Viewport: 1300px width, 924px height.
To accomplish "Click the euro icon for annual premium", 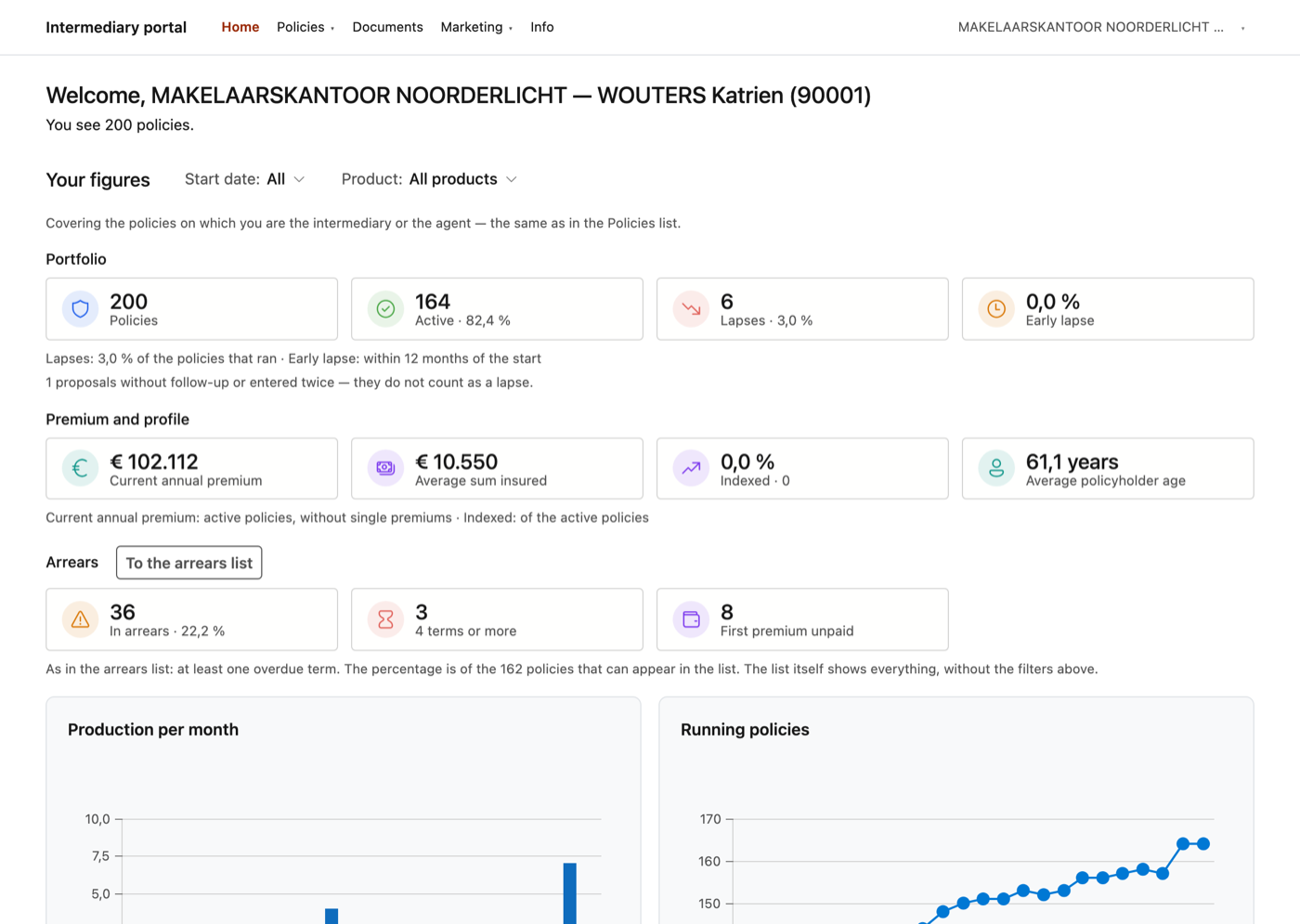I will [81, 469].
